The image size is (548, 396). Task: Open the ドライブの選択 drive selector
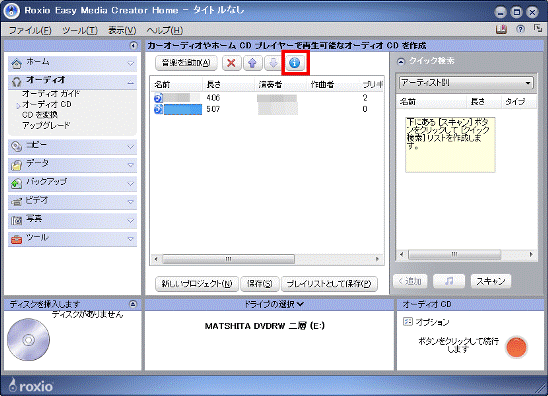[x=274, y=304]
